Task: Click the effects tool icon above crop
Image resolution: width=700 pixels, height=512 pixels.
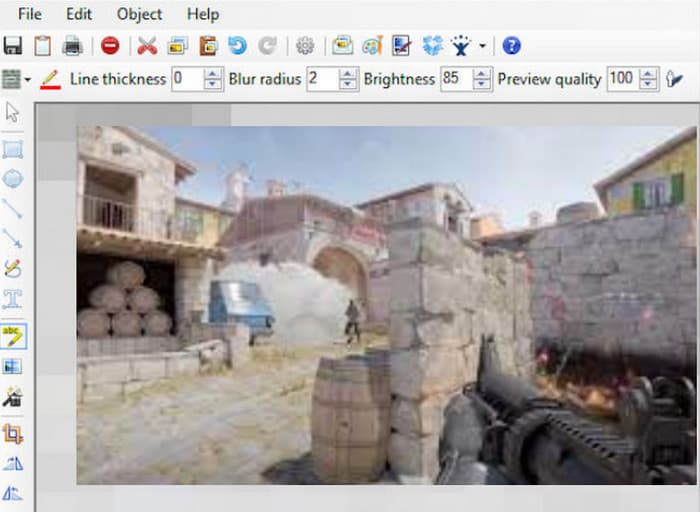Action: 12,397
